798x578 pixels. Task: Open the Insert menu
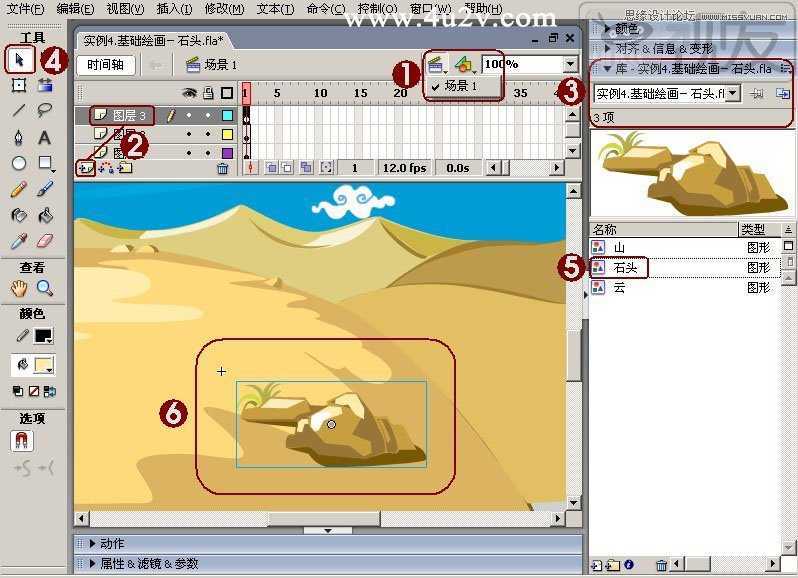(x=175, y=9)
